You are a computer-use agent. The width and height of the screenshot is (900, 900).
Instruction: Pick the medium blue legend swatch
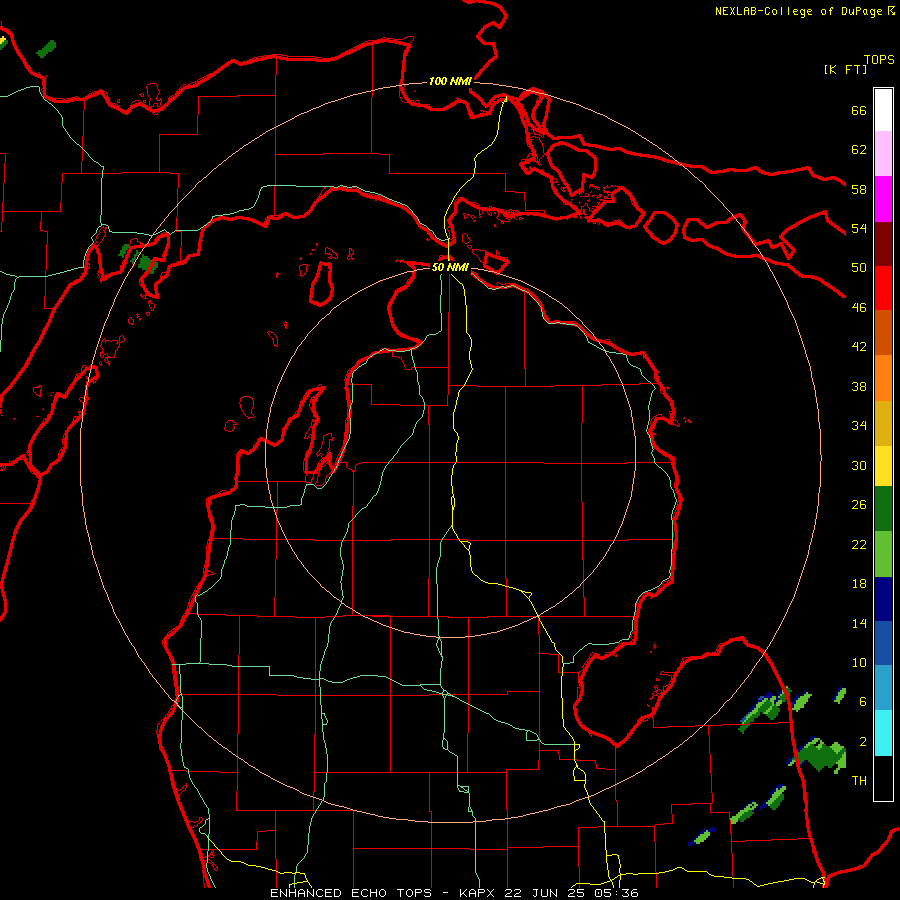883,643
